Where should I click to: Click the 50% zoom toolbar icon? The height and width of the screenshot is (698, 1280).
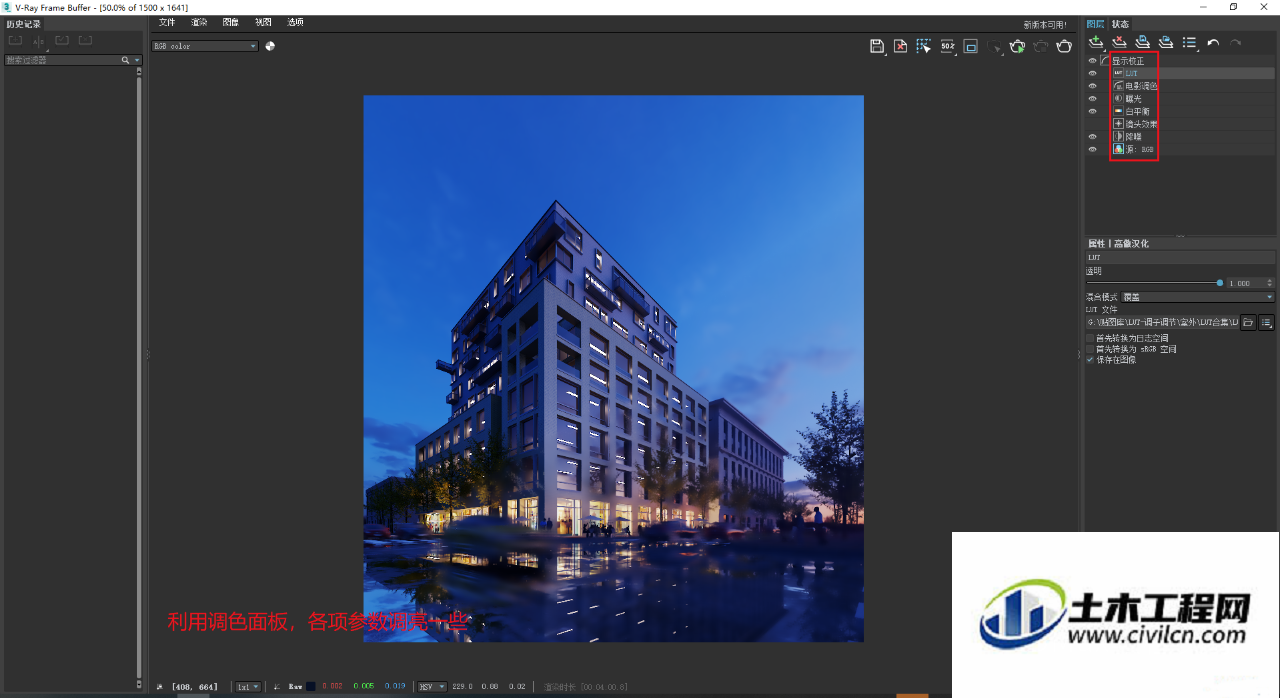click(948, 46)
